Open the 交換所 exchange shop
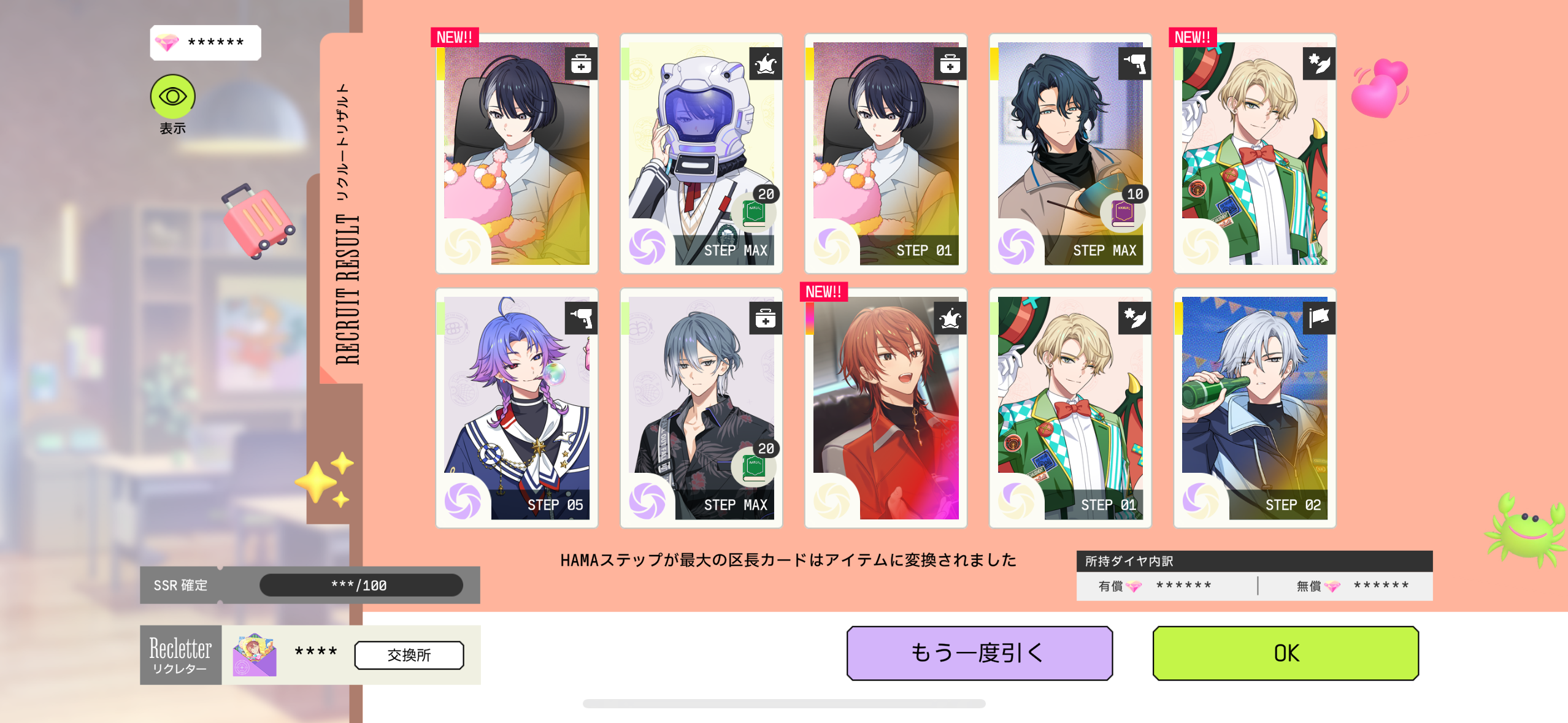1568x723 pixels. pos(409,655)
